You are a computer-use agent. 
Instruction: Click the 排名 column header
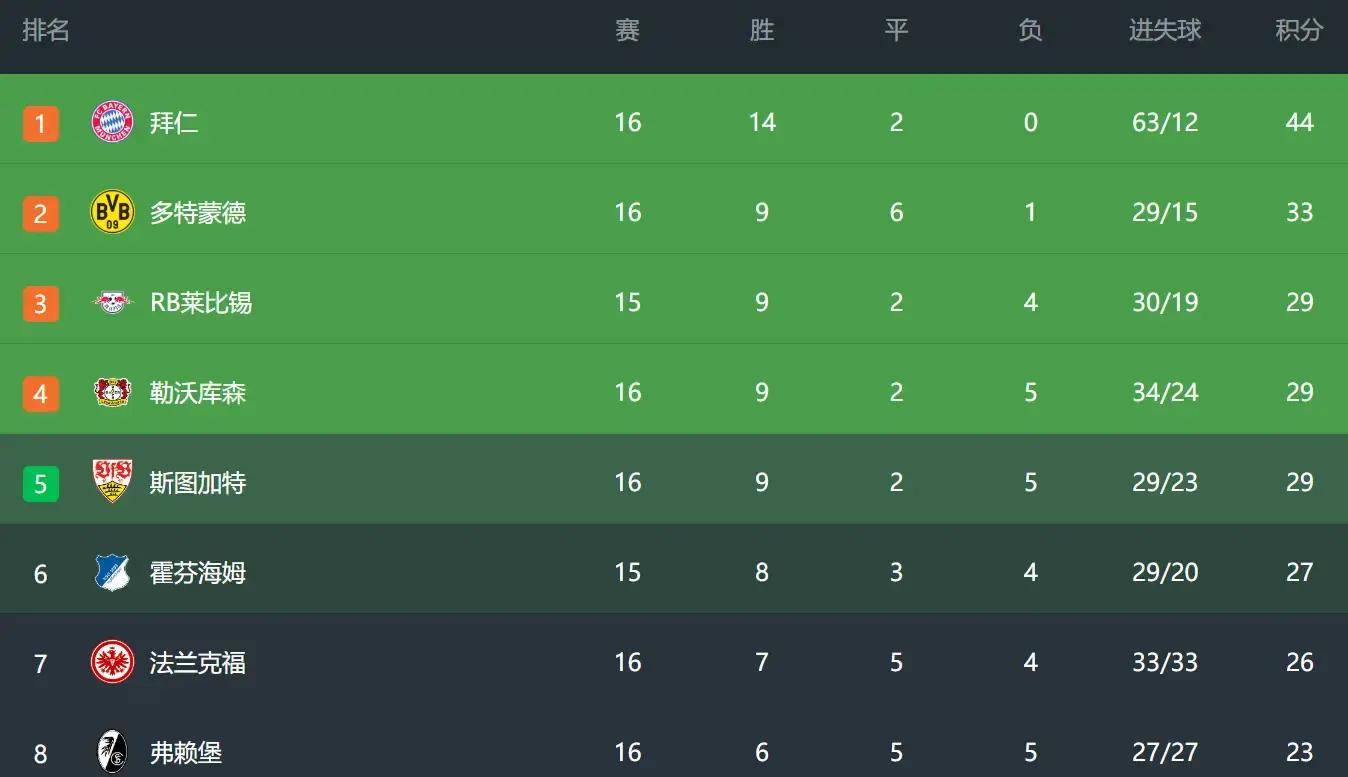pyautogui.click(x=46, y=31)
